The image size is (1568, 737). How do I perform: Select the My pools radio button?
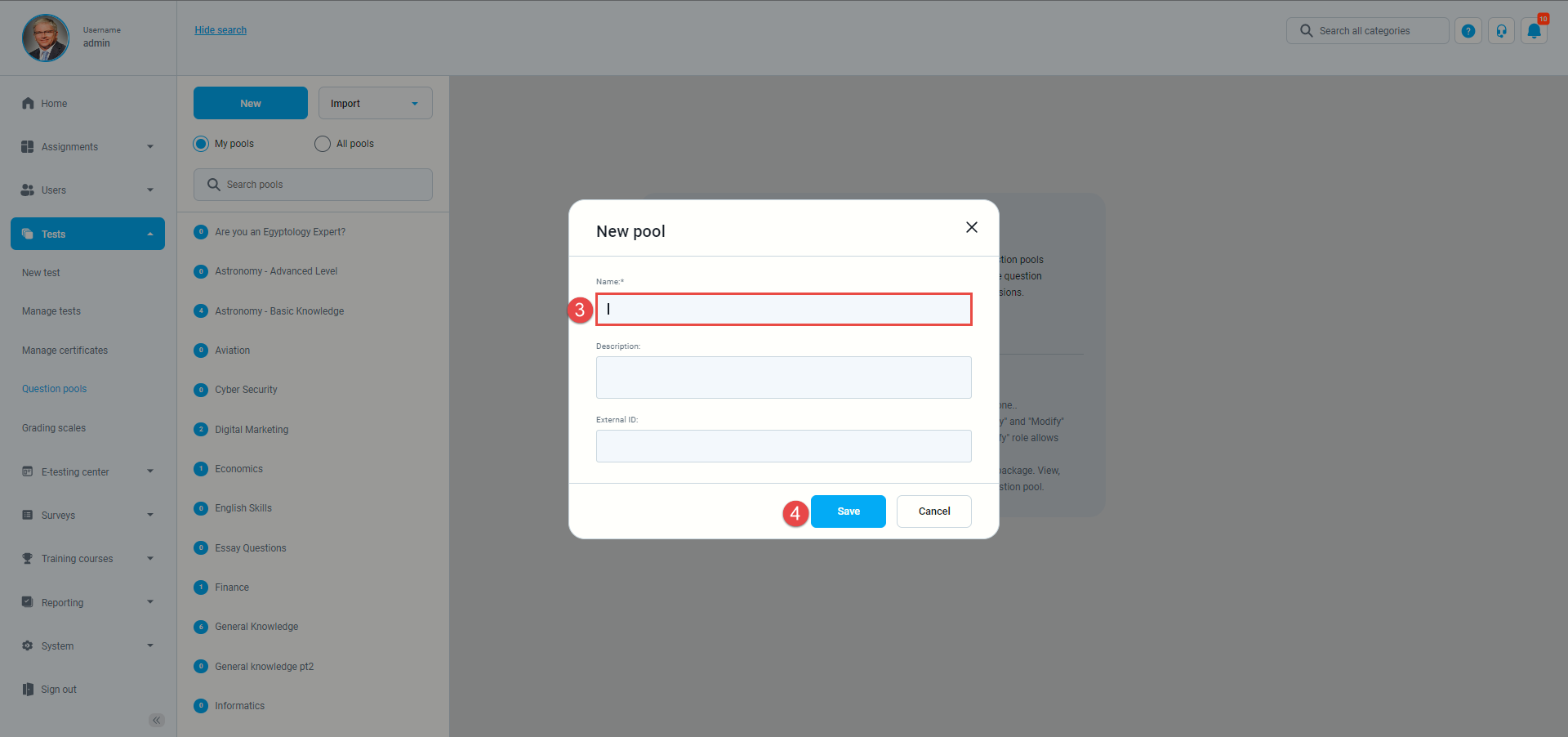[x=201, y=144]
